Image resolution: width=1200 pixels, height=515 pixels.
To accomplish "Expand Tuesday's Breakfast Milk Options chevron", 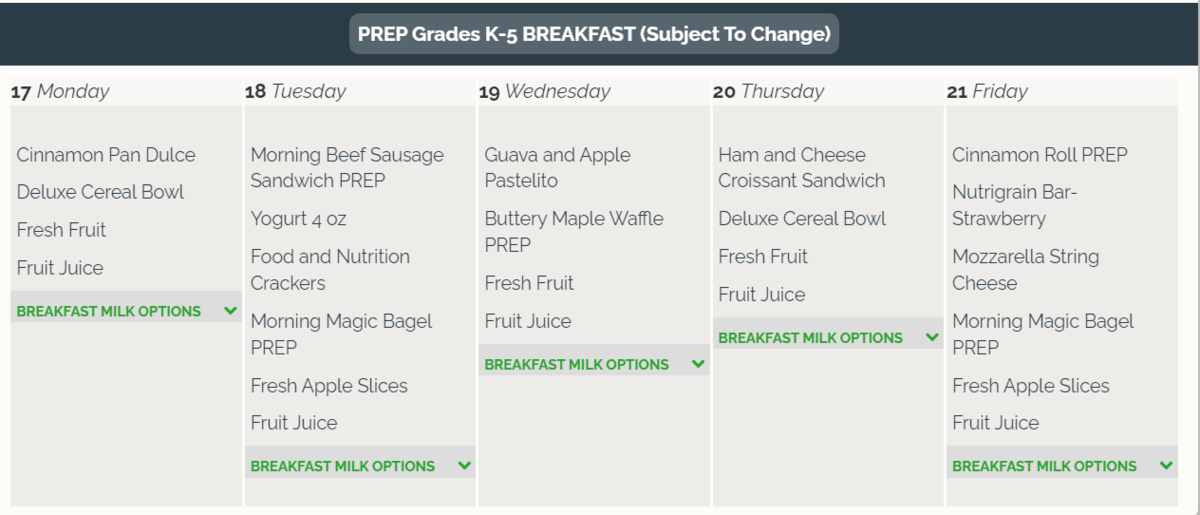I will [x=464, y=466].
